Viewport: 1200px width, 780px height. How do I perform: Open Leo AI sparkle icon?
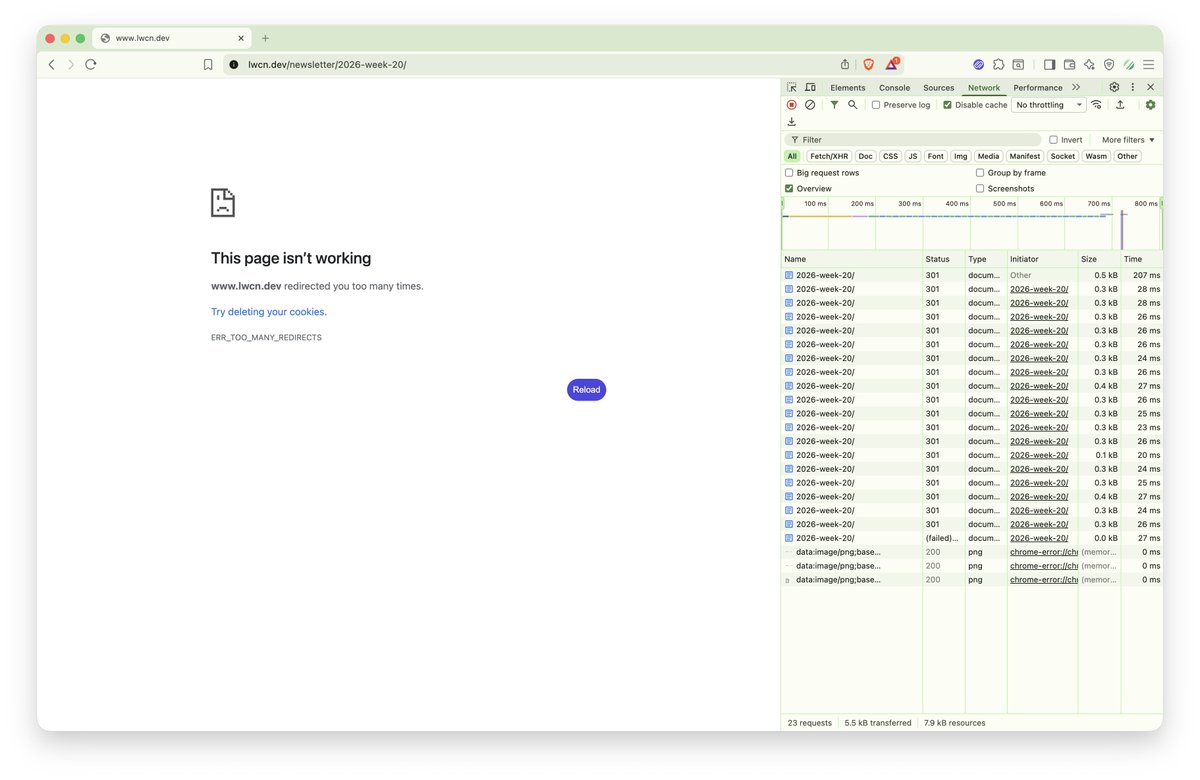(1089, 64)
